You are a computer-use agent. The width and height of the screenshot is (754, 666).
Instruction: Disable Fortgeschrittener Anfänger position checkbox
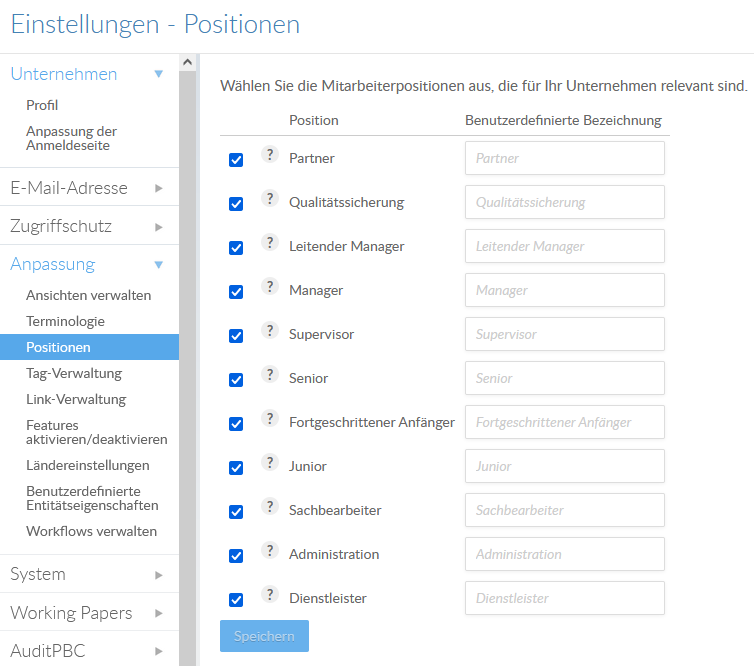[x=236, y=424]
